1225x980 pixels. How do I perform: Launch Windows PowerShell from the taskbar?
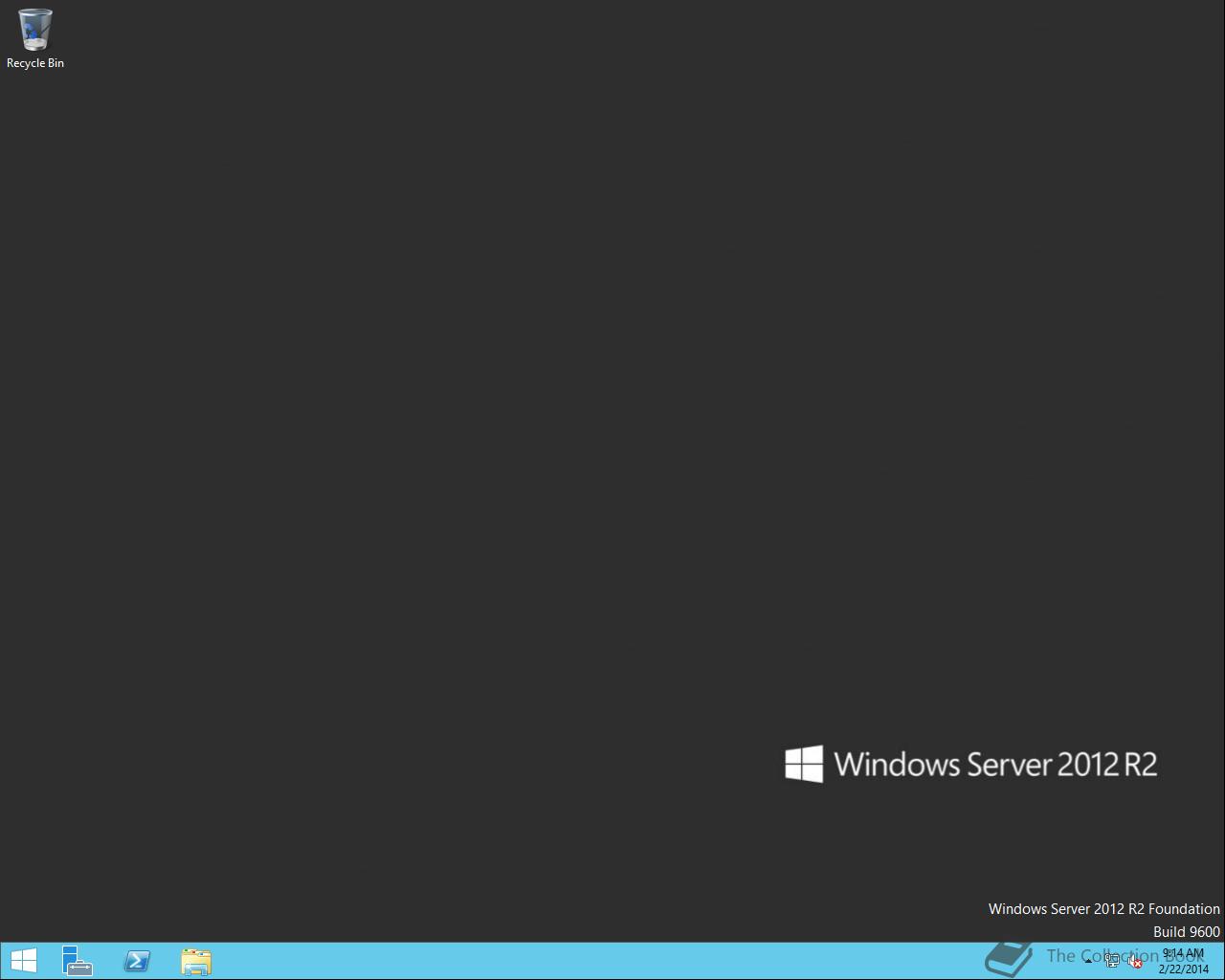pyautogui.click(x=137, y=961)
